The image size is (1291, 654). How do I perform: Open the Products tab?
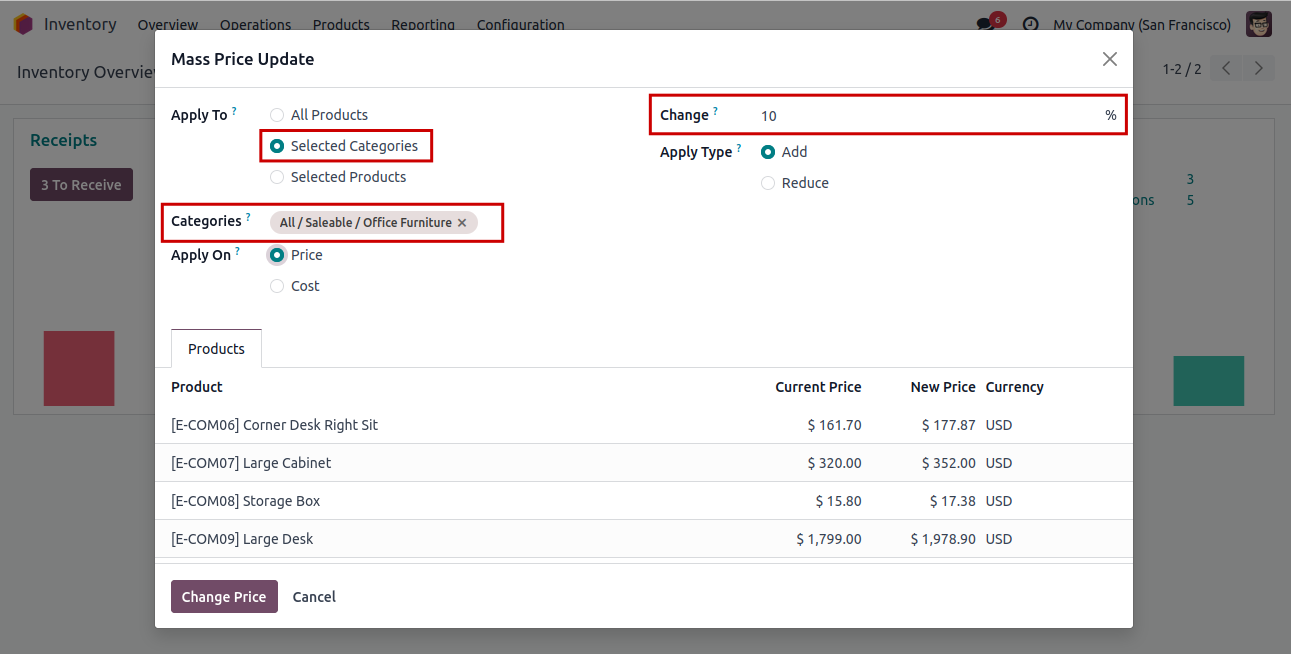click(x=216, y=349)
